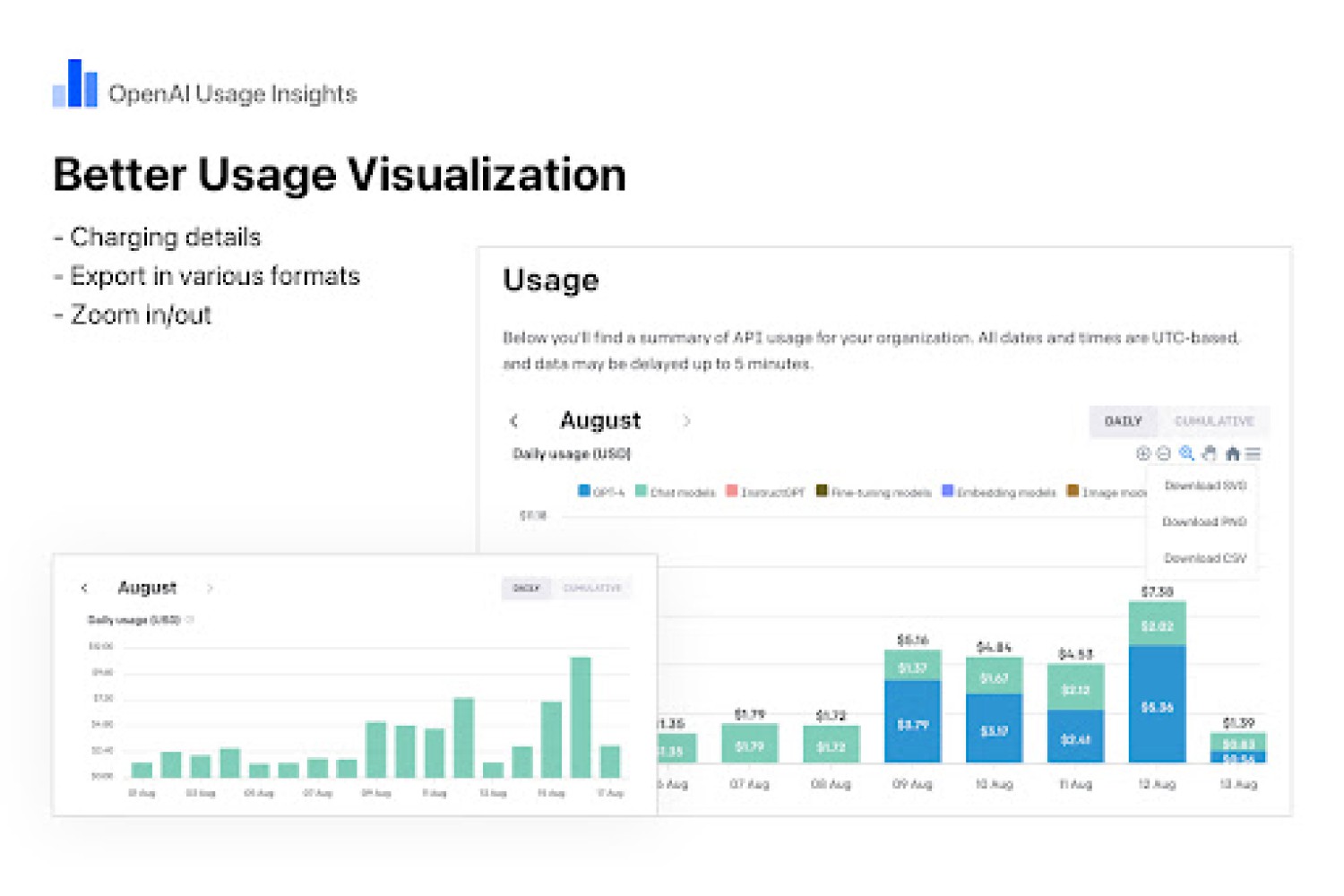Toggle Chat models legend series
The width and height of the screenshot is (1344, 896).
click(676, 492)
